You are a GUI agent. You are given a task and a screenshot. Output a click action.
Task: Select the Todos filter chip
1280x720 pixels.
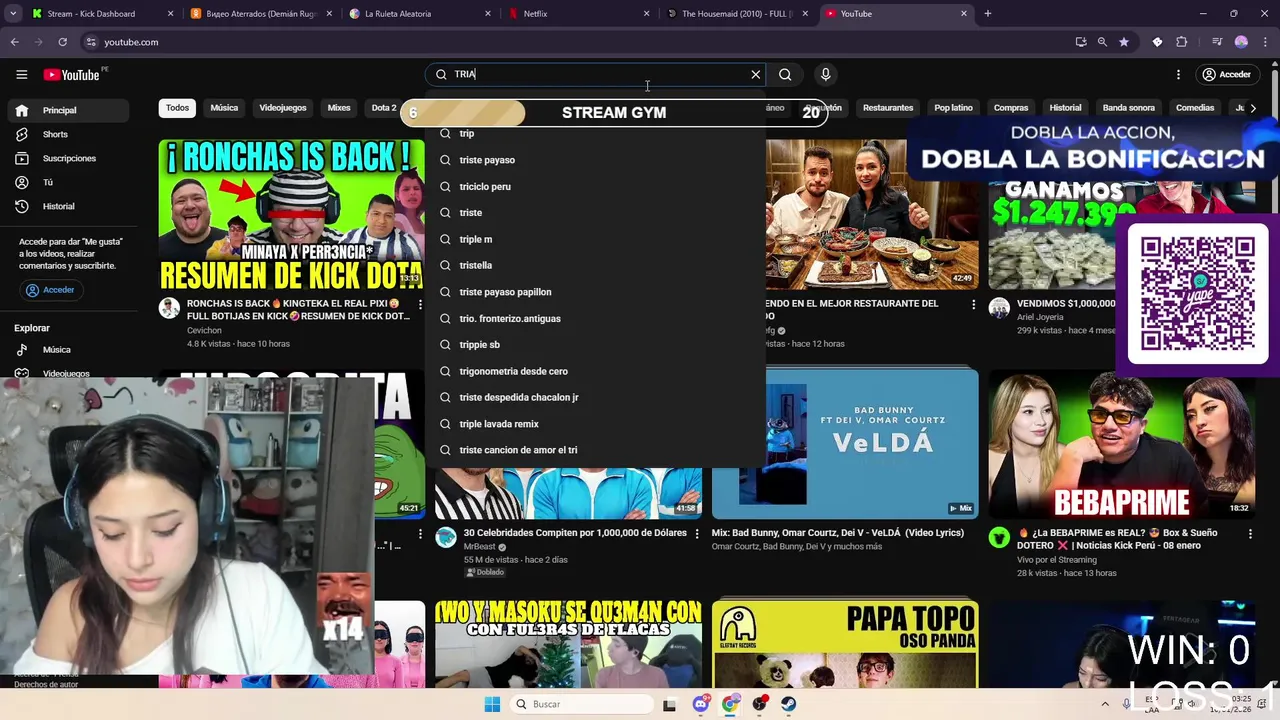coord(177,108)
